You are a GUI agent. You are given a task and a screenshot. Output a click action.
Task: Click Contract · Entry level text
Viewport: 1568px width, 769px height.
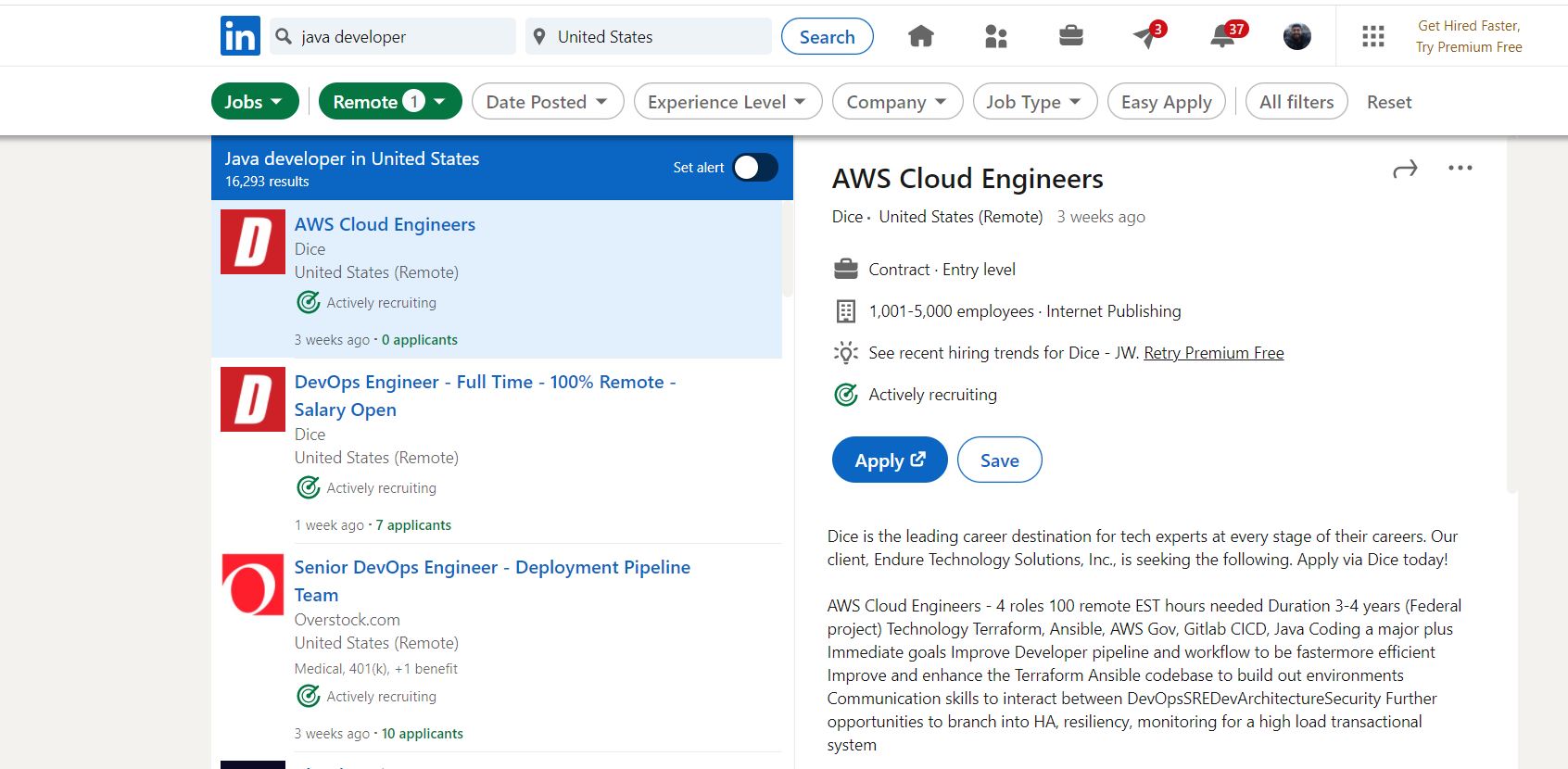942,270
